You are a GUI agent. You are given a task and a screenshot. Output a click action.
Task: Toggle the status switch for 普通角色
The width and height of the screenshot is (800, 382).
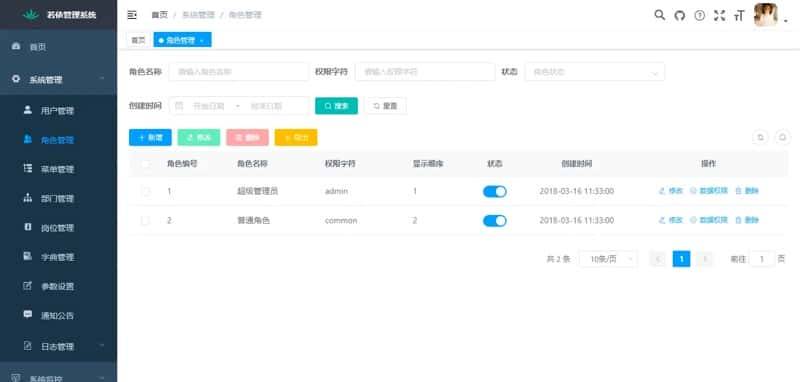494,220
